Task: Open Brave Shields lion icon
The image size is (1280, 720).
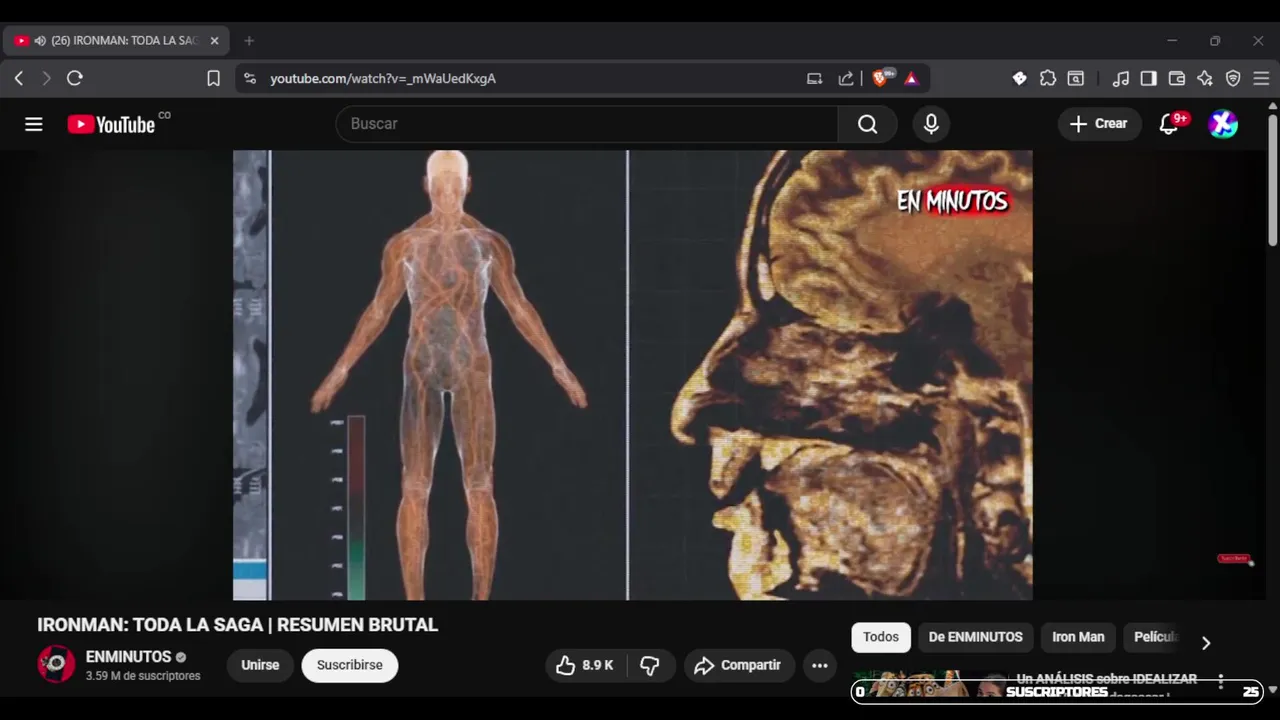Action: (x=881, y=78)
